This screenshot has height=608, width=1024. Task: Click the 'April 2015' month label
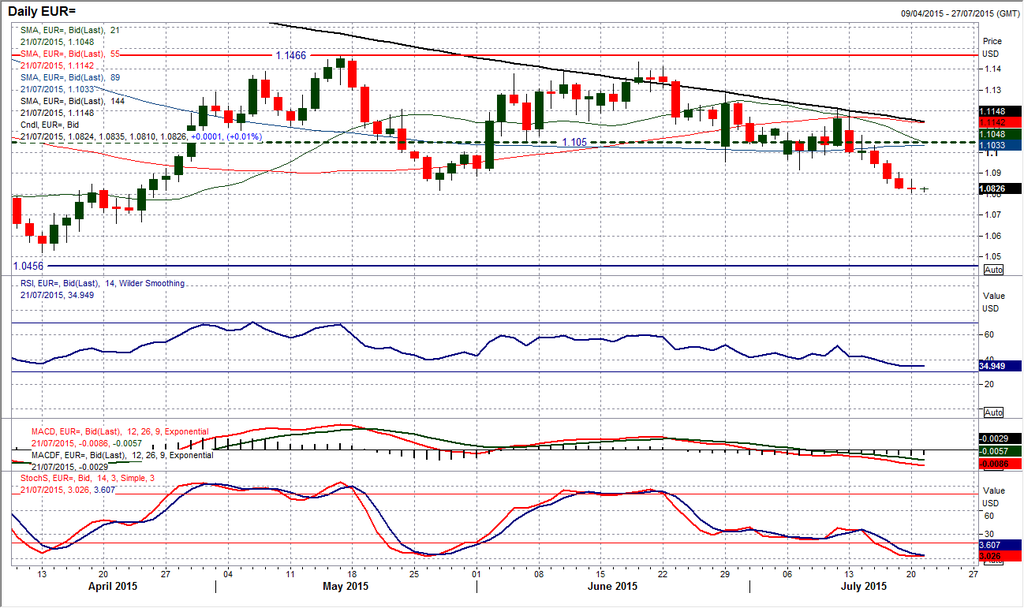click(x=113, y=586)
